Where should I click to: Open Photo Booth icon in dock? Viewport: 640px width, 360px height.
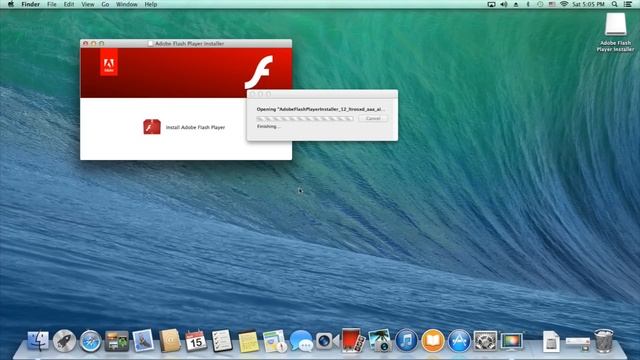point(353,340)
